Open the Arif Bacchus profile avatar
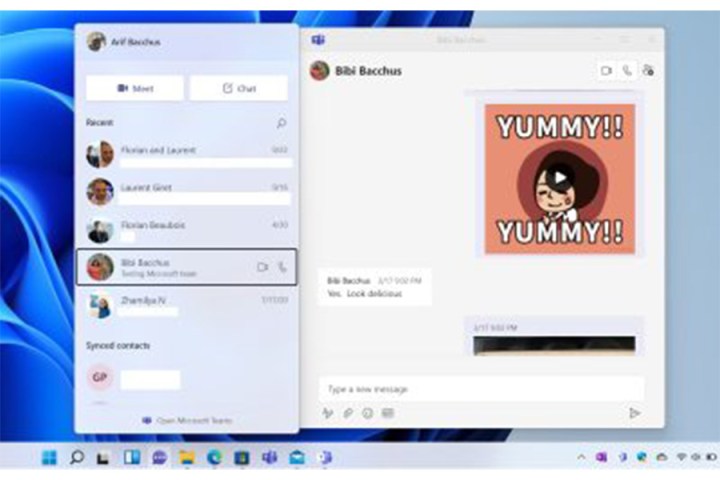Screen dimensions: 720x480 click(96, 42)
